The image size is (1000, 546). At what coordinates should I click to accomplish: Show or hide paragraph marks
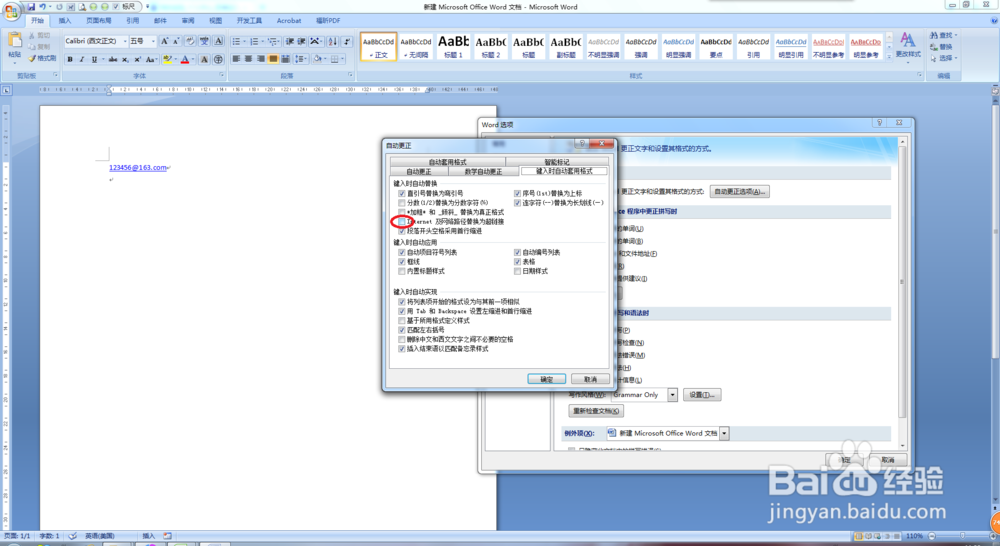coord(346,41)
